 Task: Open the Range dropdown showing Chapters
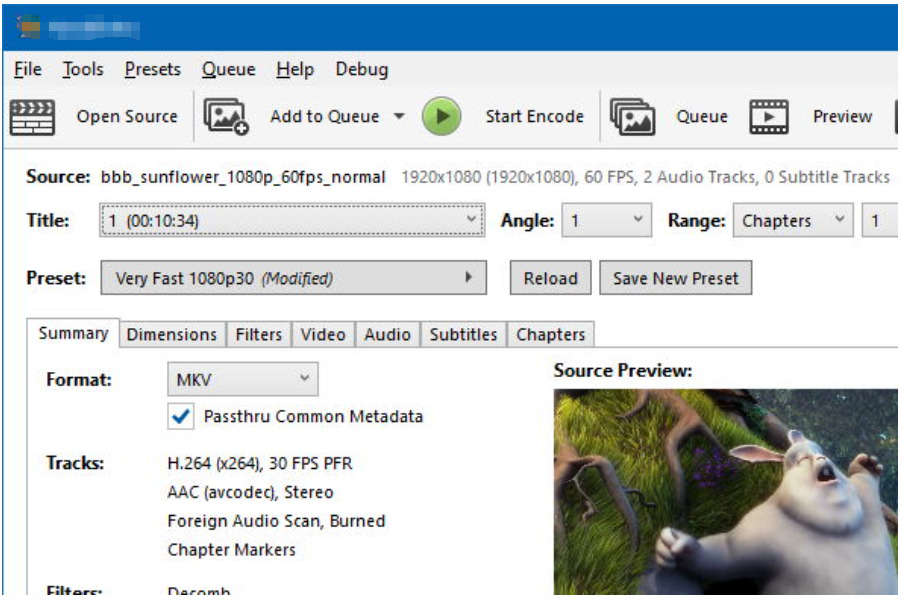[793, 220]
